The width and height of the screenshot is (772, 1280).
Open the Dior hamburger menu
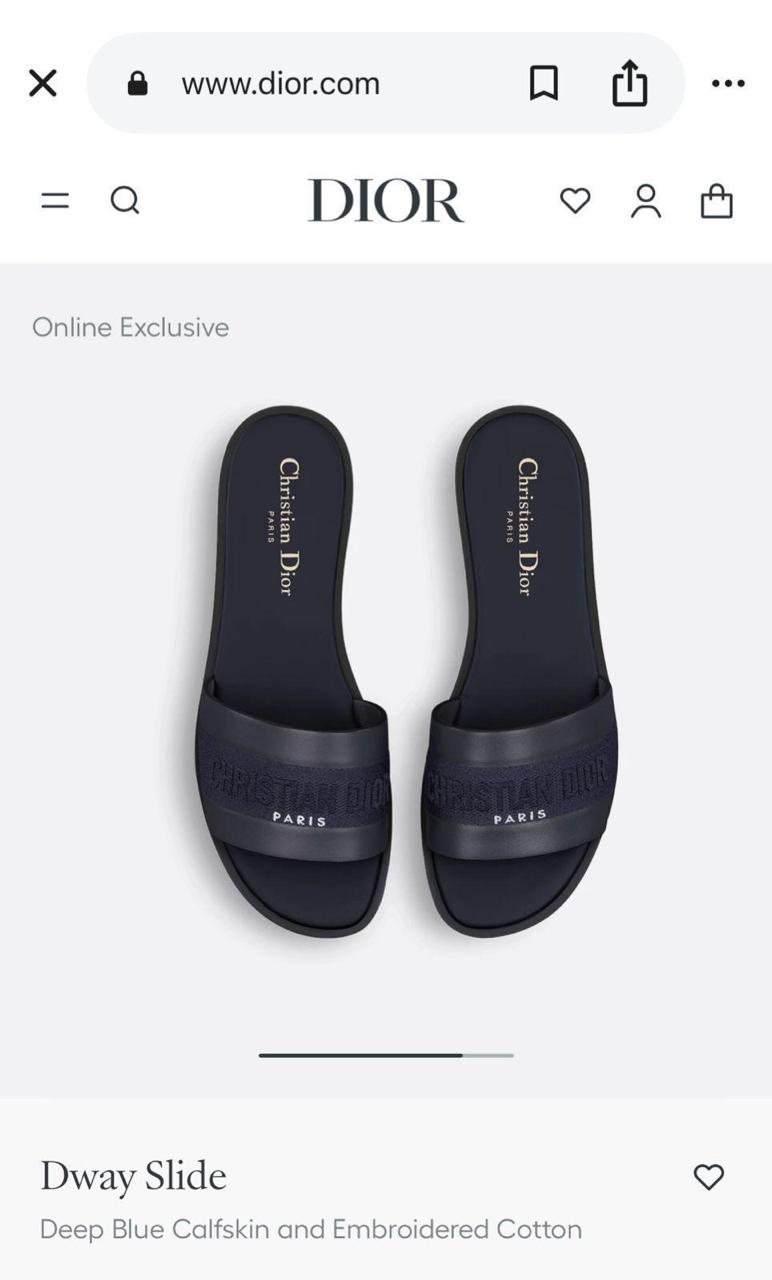click(x=55, y=200)
